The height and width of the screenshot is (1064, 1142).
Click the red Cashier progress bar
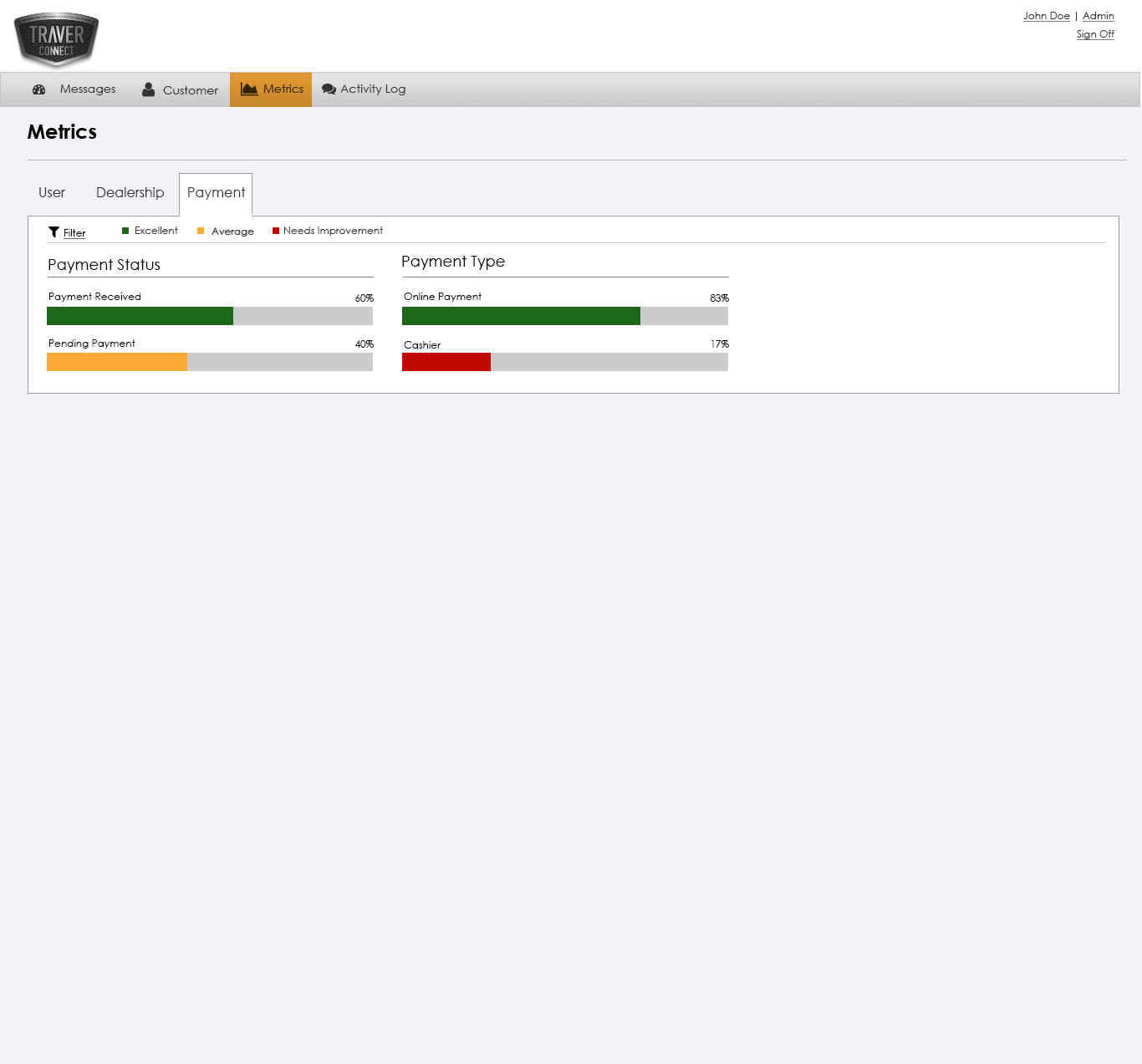(446, 362)
